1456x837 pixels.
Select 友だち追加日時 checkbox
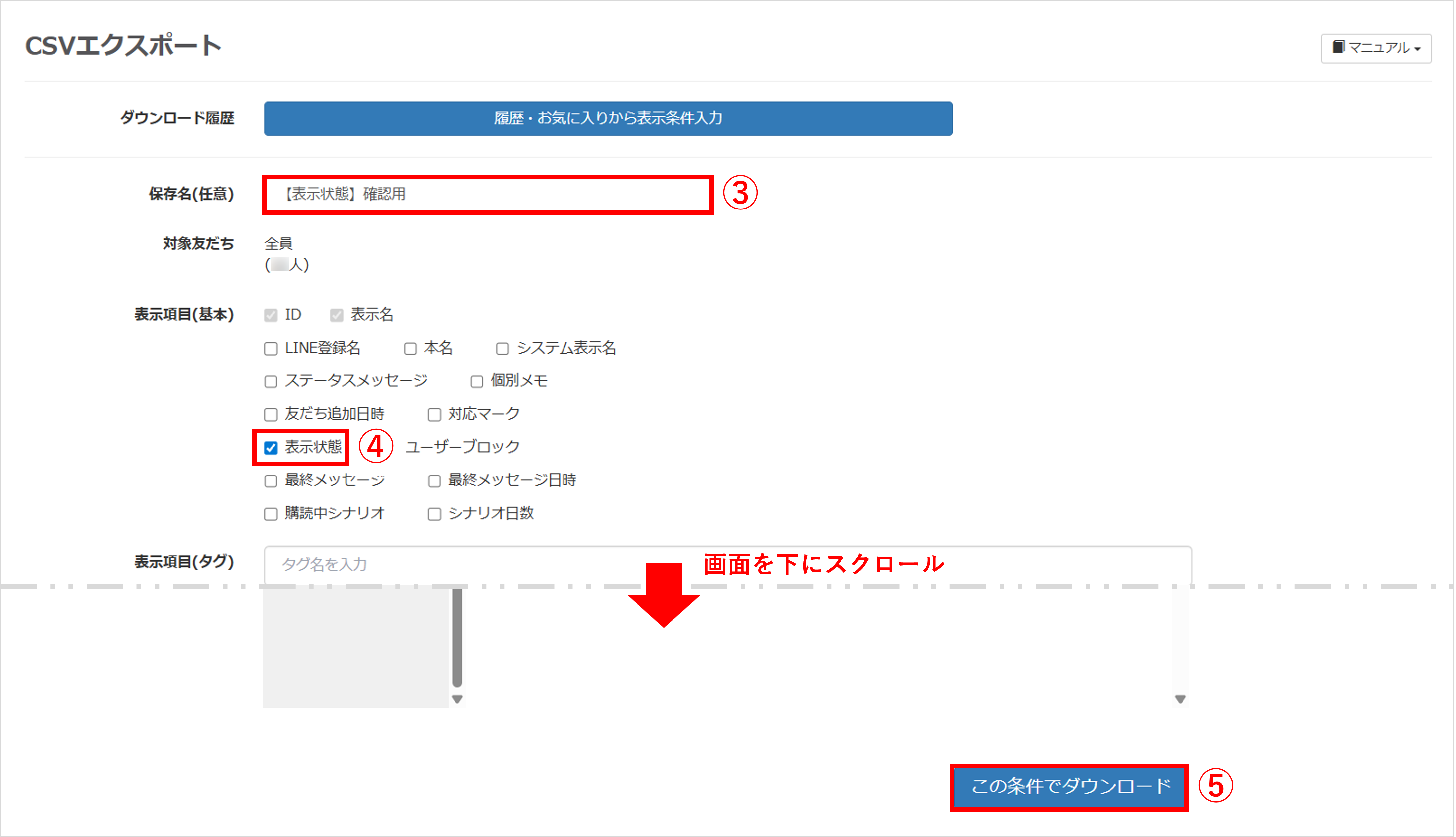pyautogui.click(x=271, y=414)
